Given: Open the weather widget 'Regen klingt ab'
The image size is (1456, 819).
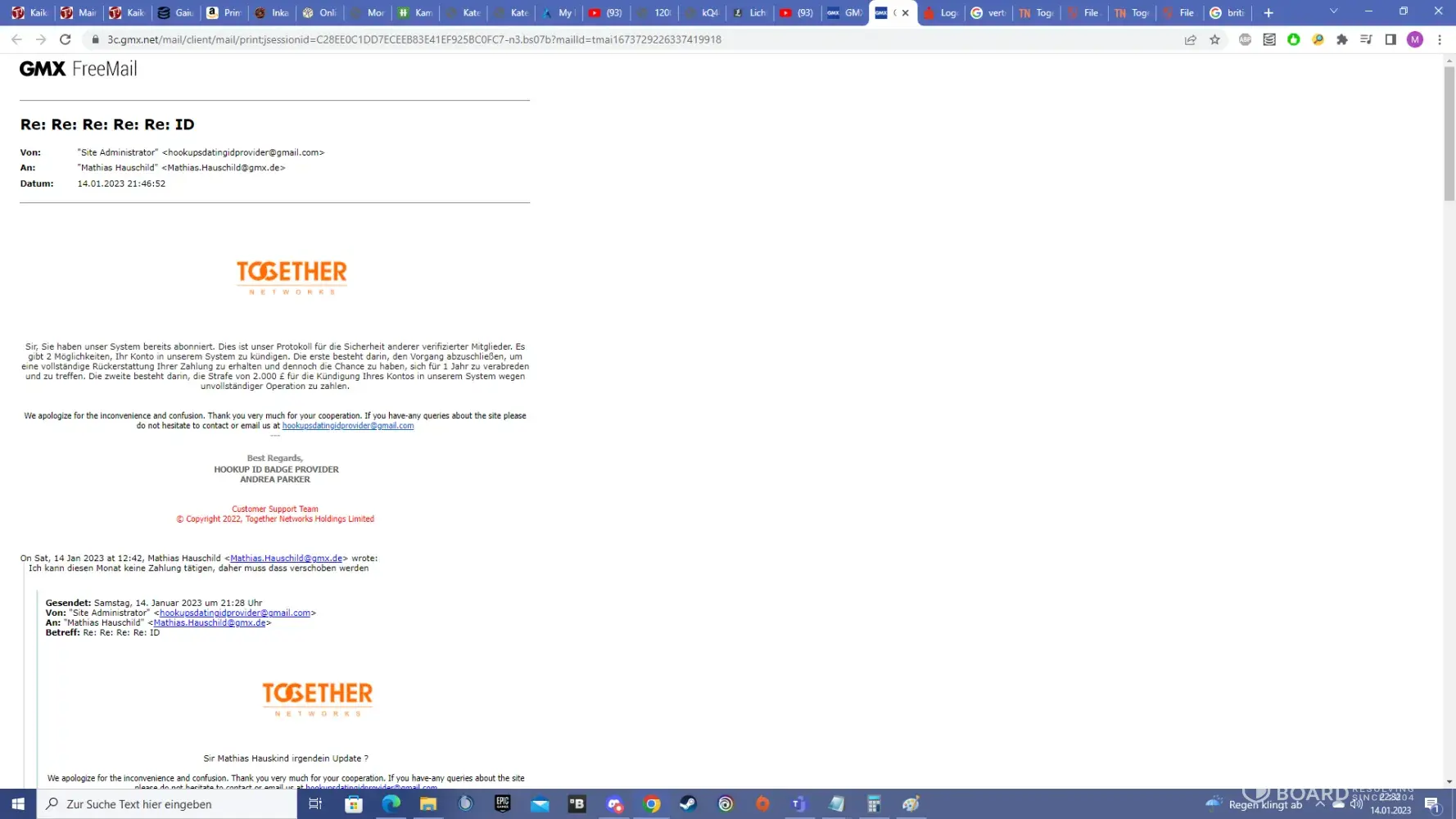Looking at the screenshot, I should 1255,804.
